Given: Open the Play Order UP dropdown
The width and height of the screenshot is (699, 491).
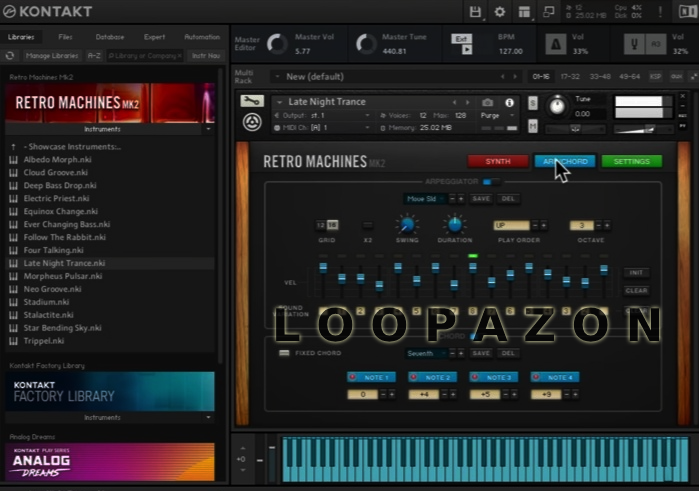Looking at the screenshot, I should (x=511, y=226).
